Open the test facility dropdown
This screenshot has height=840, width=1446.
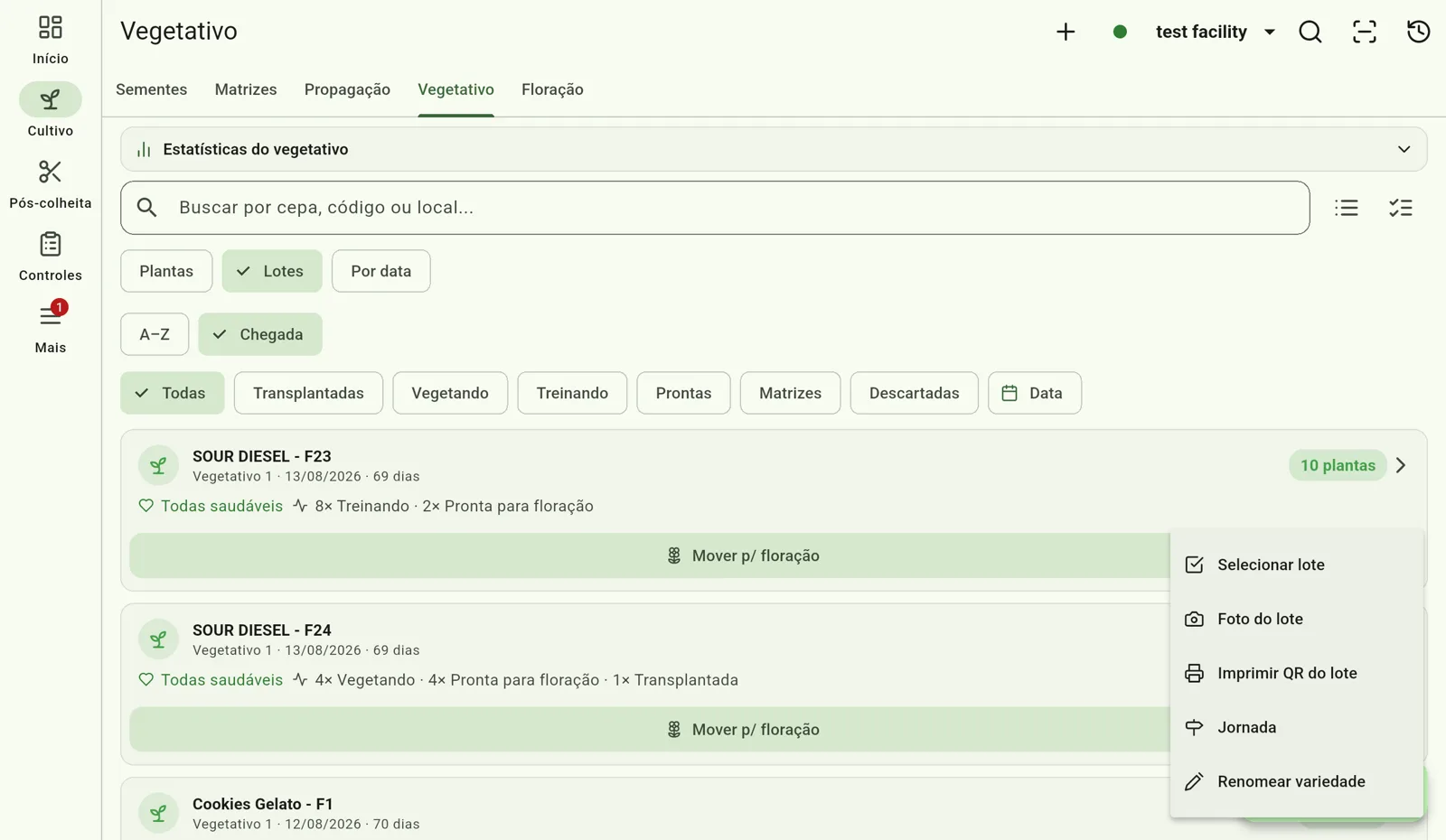(x=1216, y=32)
